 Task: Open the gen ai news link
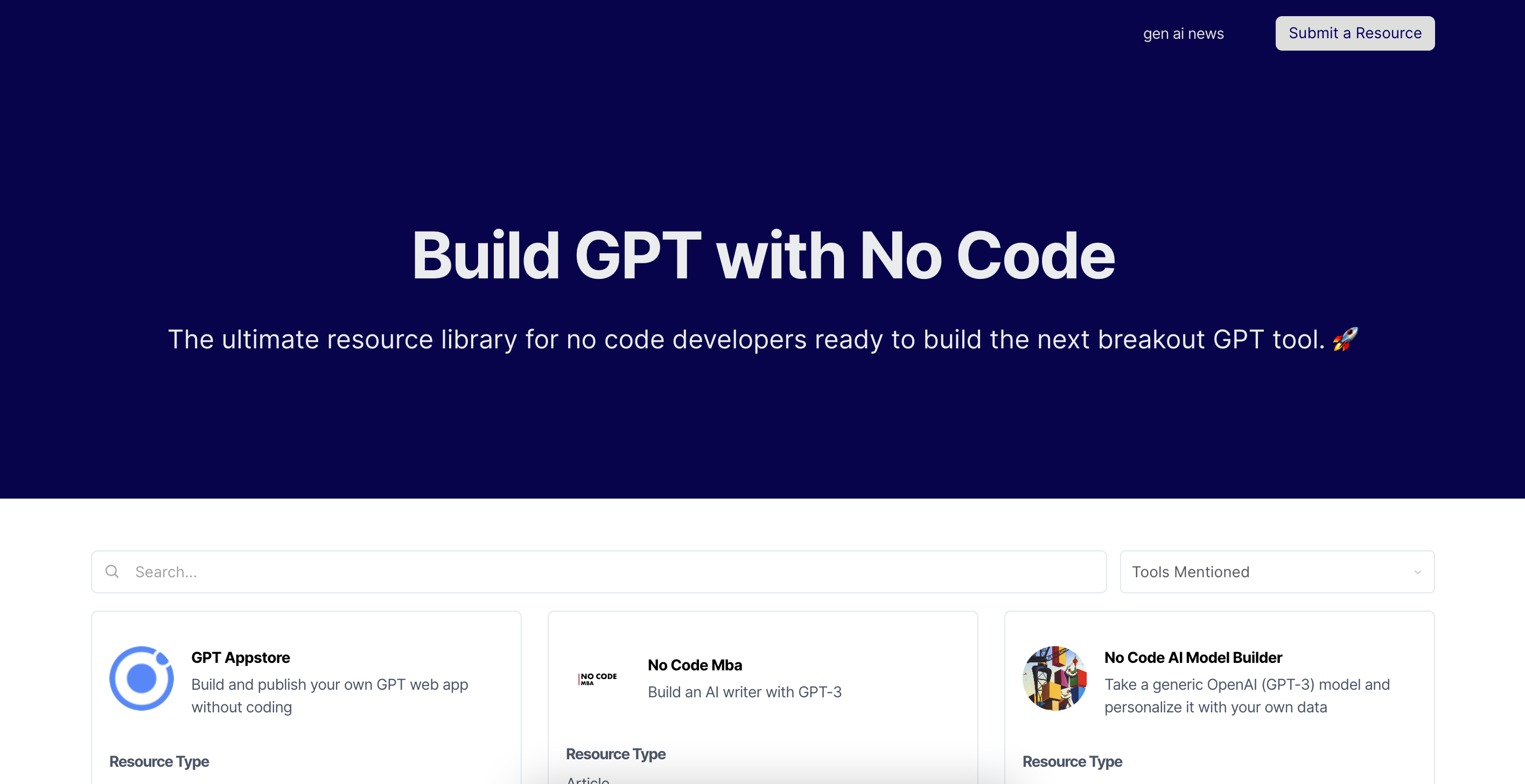pos(1183,34)
